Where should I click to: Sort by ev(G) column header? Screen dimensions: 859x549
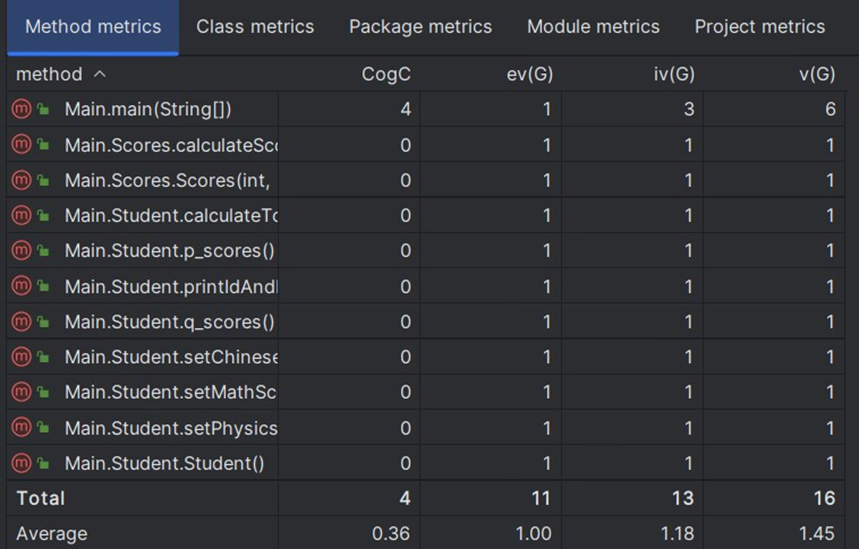pos(530,75)
